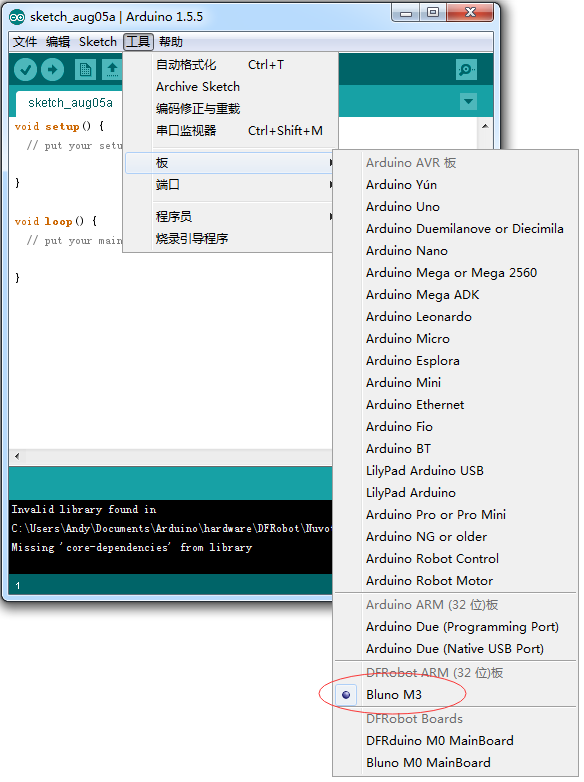Open the 帮助 menu

coord(171,42)
